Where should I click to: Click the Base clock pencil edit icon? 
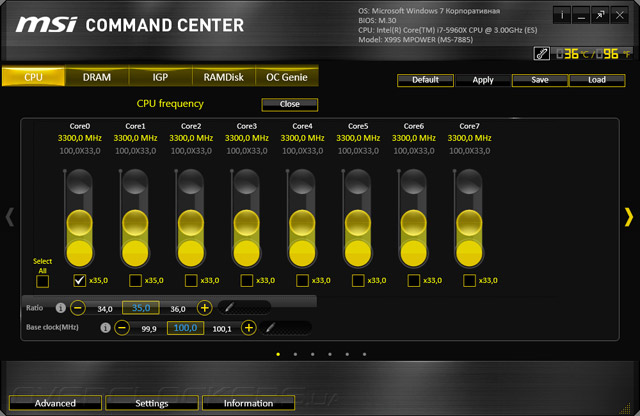[270, 327]
